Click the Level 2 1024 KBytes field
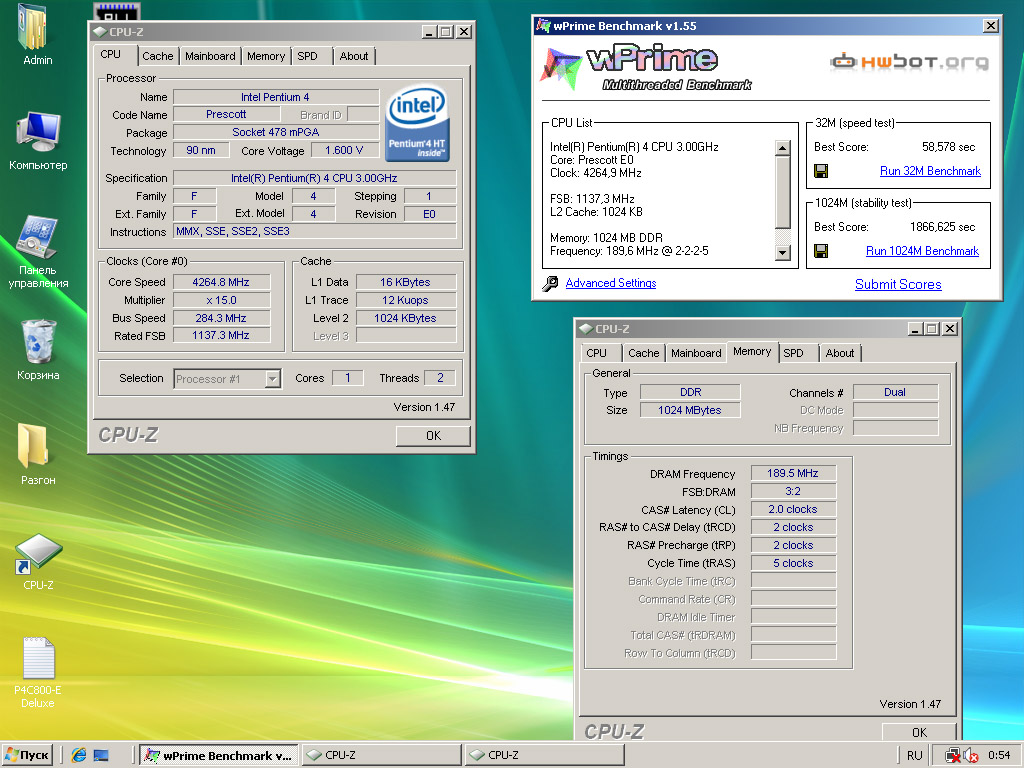1024x768 pixels. coord(406,318)
